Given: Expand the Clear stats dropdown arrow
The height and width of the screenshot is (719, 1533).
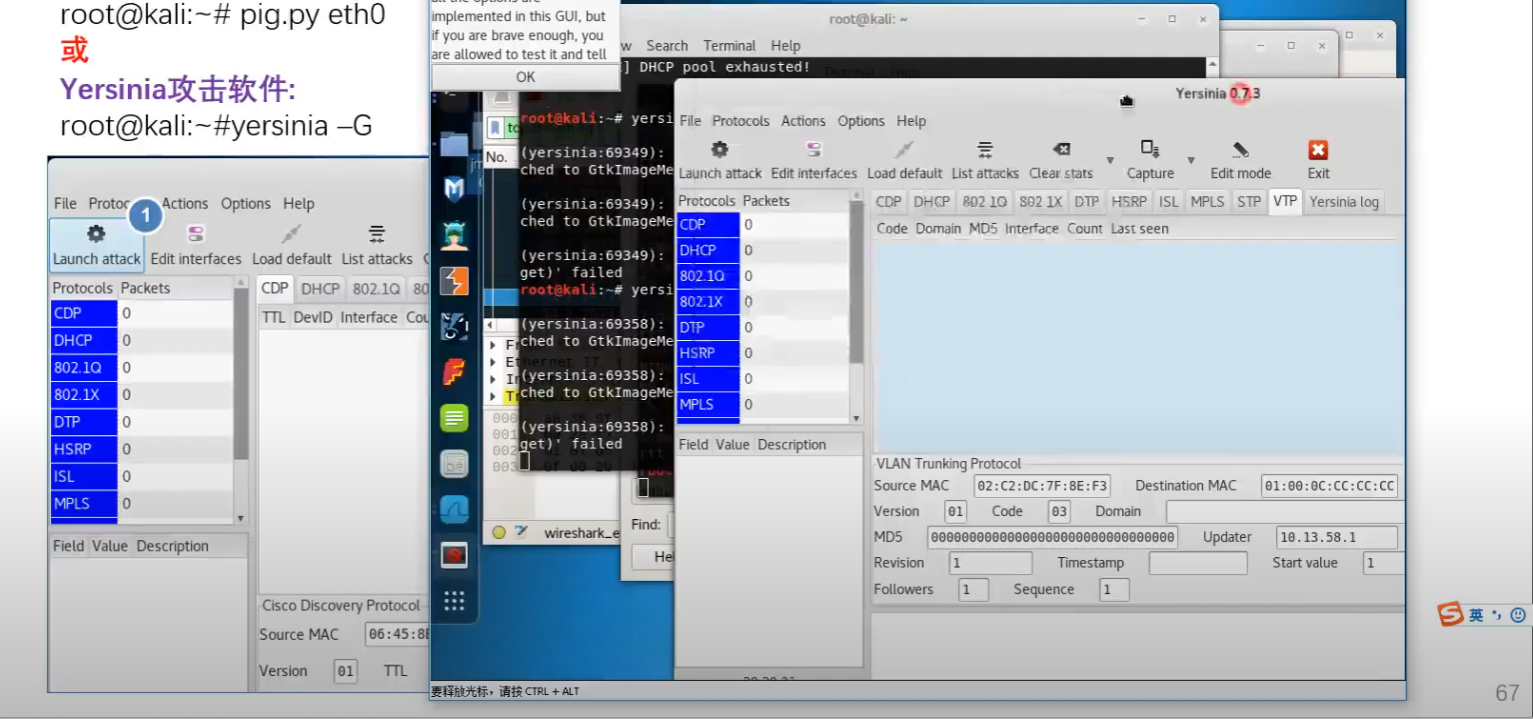Looking at the screenshot, I should (x=1110, y=160).
